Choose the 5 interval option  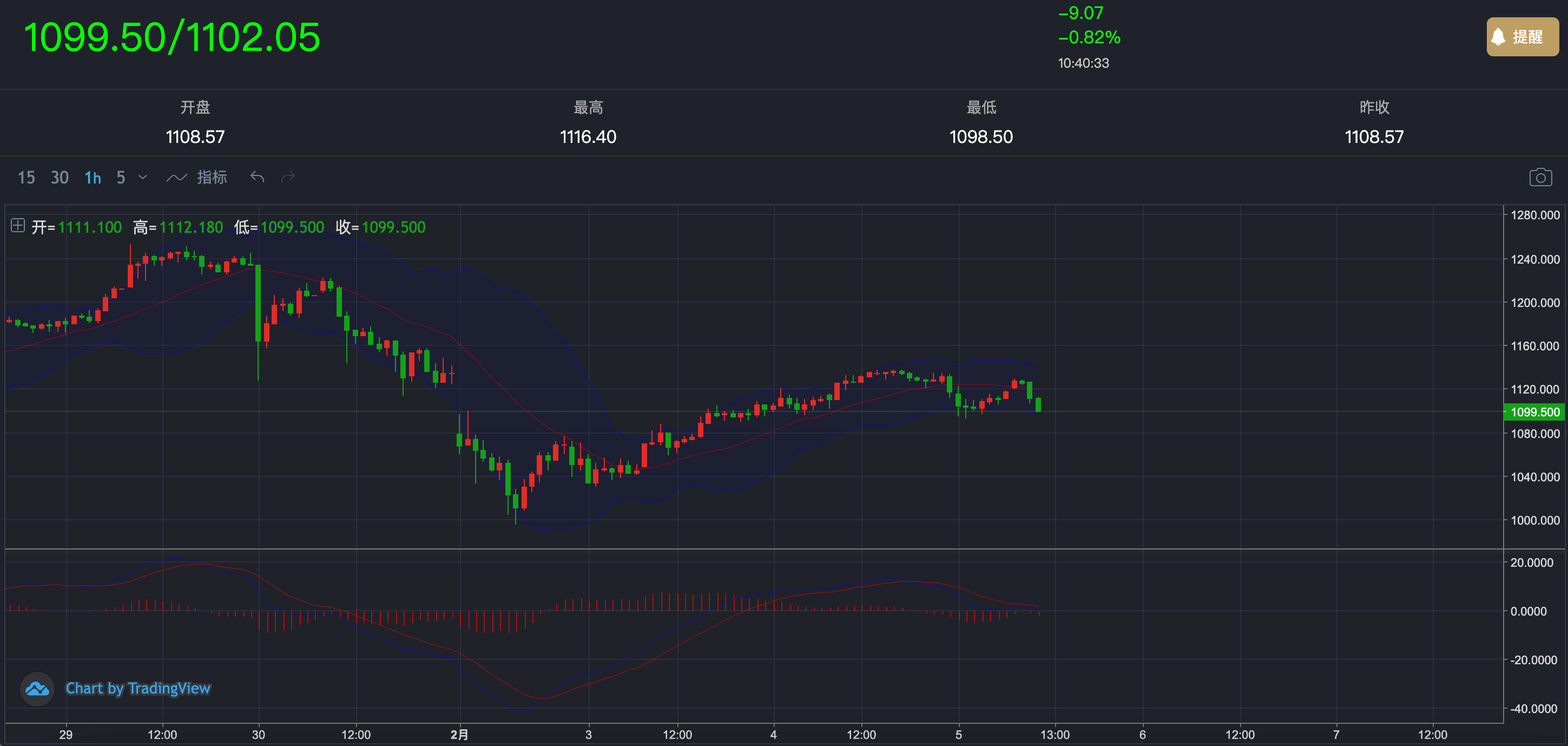pyautogui.click(x=121, y=177)
